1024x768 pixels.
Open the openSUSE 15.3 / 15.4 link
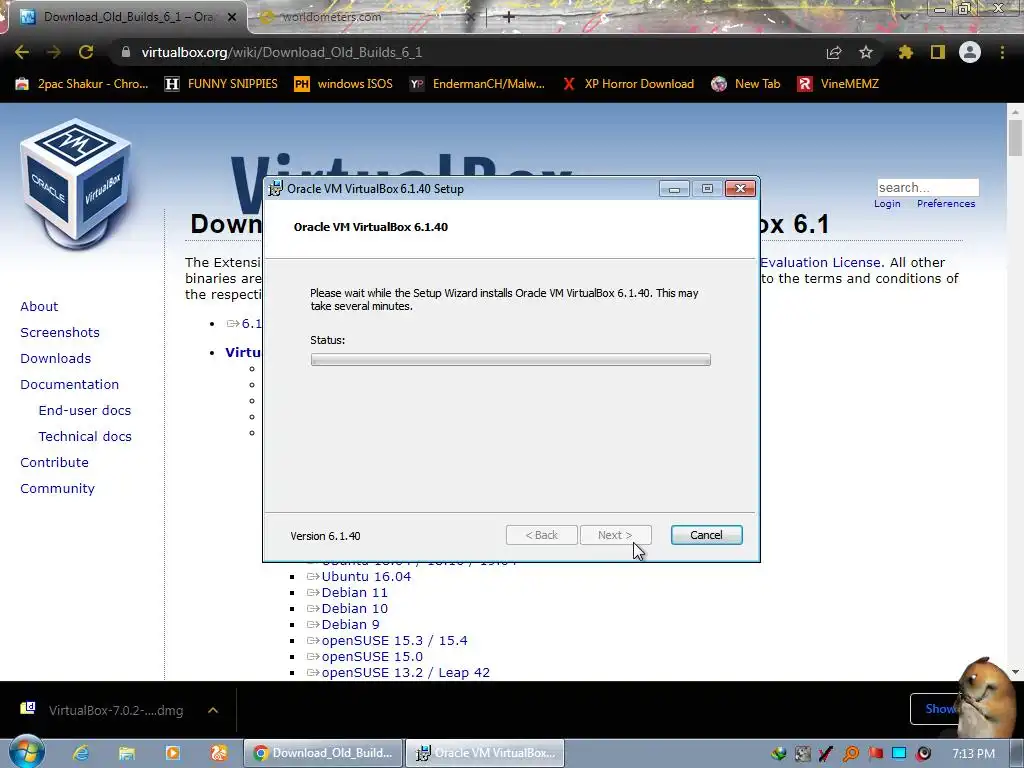394,641
